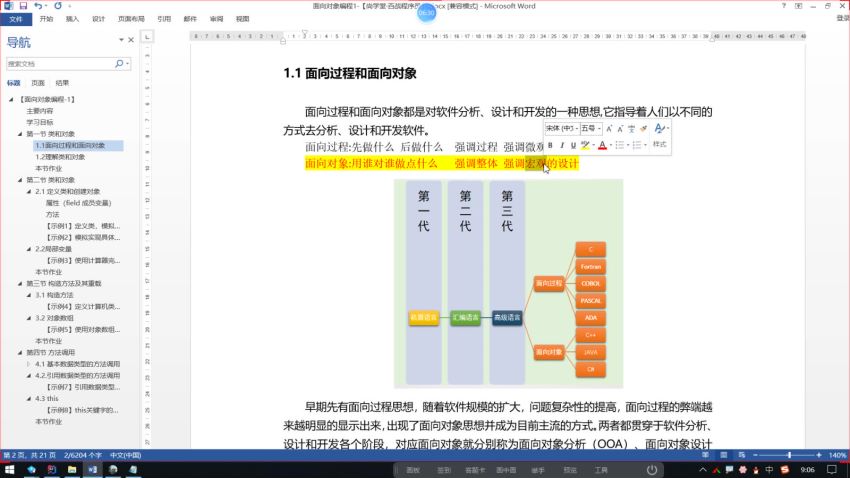The image size is (850, 478).
Task: Shrink font size in mini toolbar
Action: coord(620,129)
